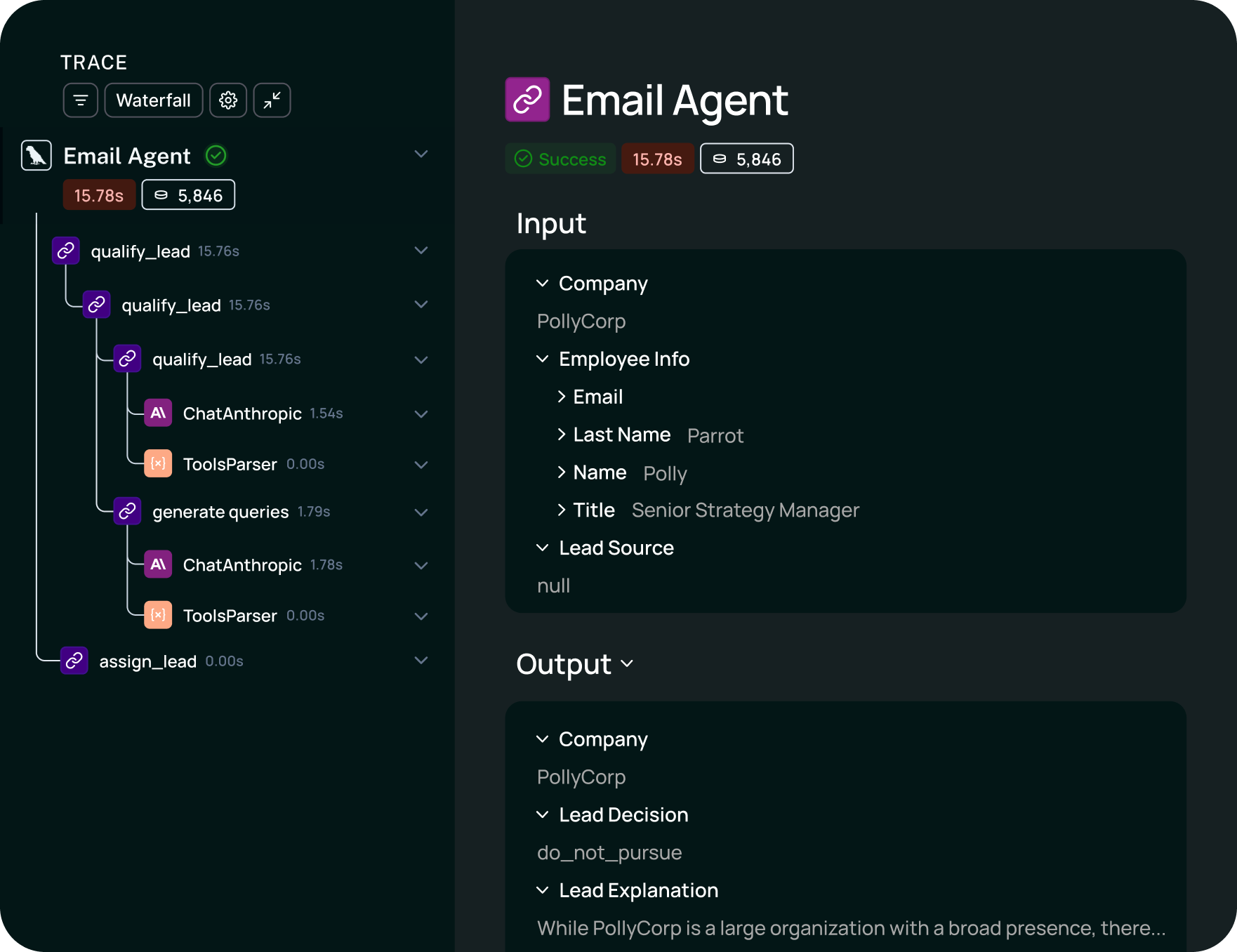Viewport: 1237px width, 952px height.
Task: Switch to Waterfall view
Action: (x=153, y=100)
